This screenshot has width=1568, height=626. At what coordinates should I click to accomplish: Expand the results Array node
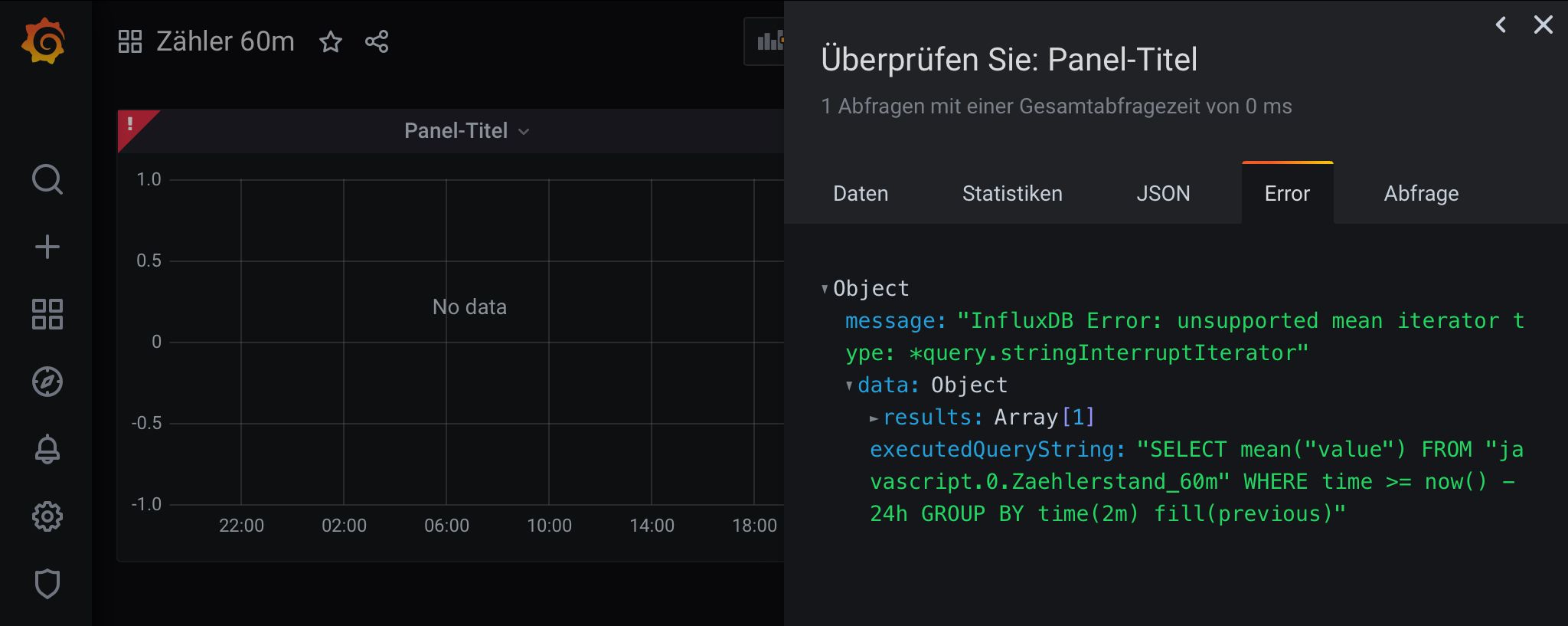874,418
